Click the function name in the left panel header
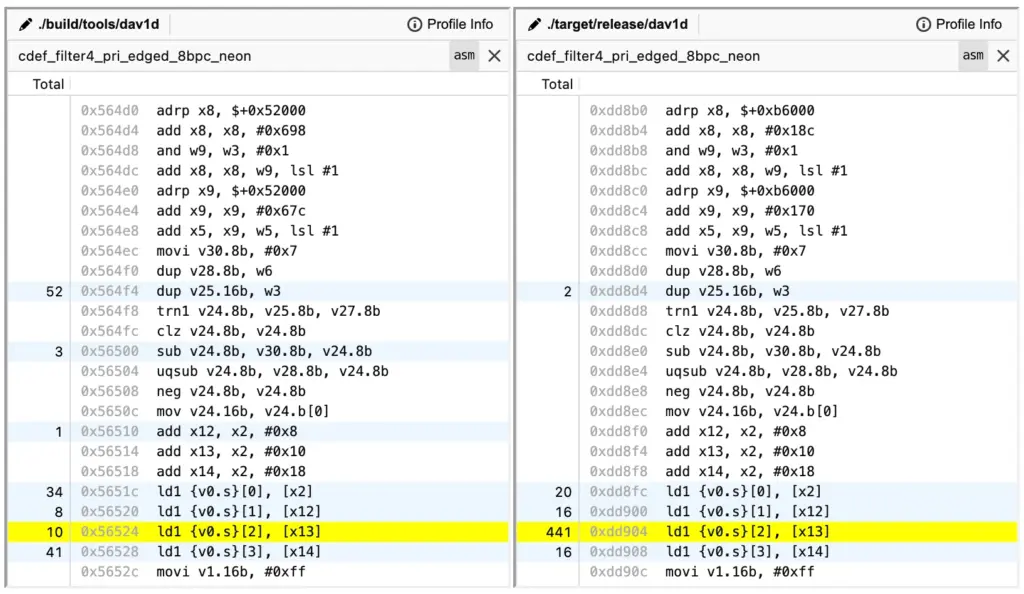Image resolution: width=1024 pixels, height=594 pixels. pyautogui.click(x=135, y=56)
